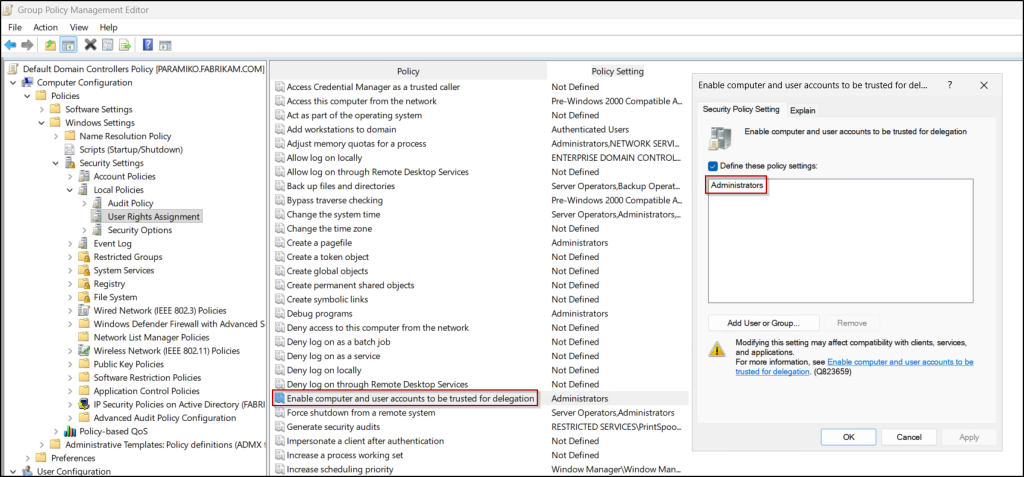1024x477 pixels.
Task: Click the Wired Network (IEEE 802.3) Policies icon
Action: 84,310
